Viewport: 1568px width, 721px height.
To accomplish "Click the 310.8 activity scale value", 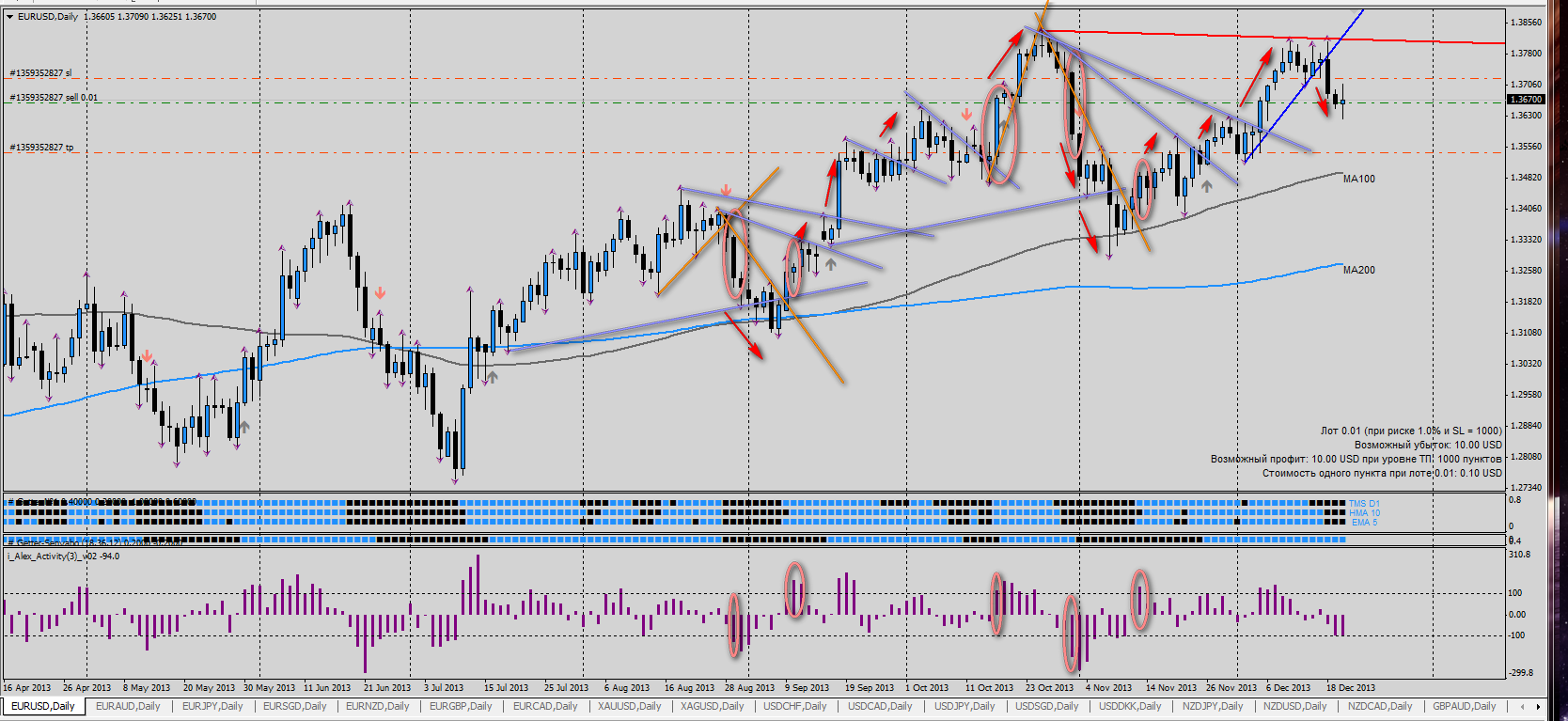I will (1519, 555).
